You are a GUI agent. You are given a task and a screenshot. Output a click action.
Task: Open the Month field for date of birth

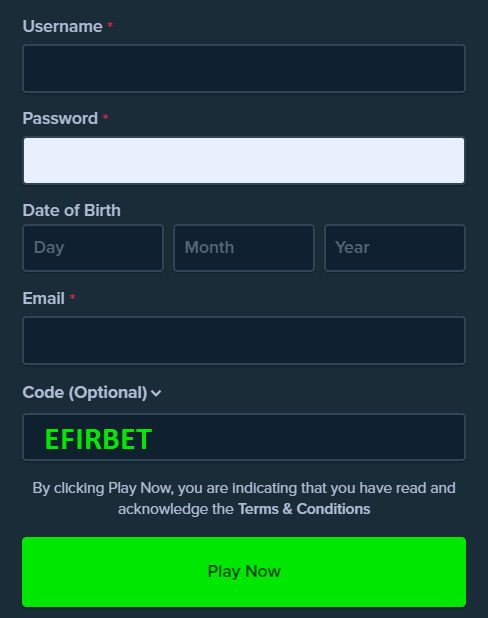click(244, 248)
